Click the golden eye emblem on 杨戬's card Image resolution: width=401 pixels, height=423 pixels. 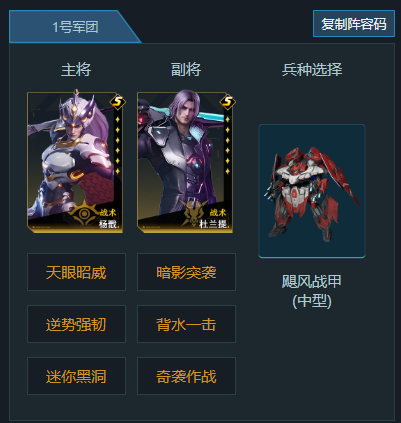pyautogui.click(x=84, y=213)
